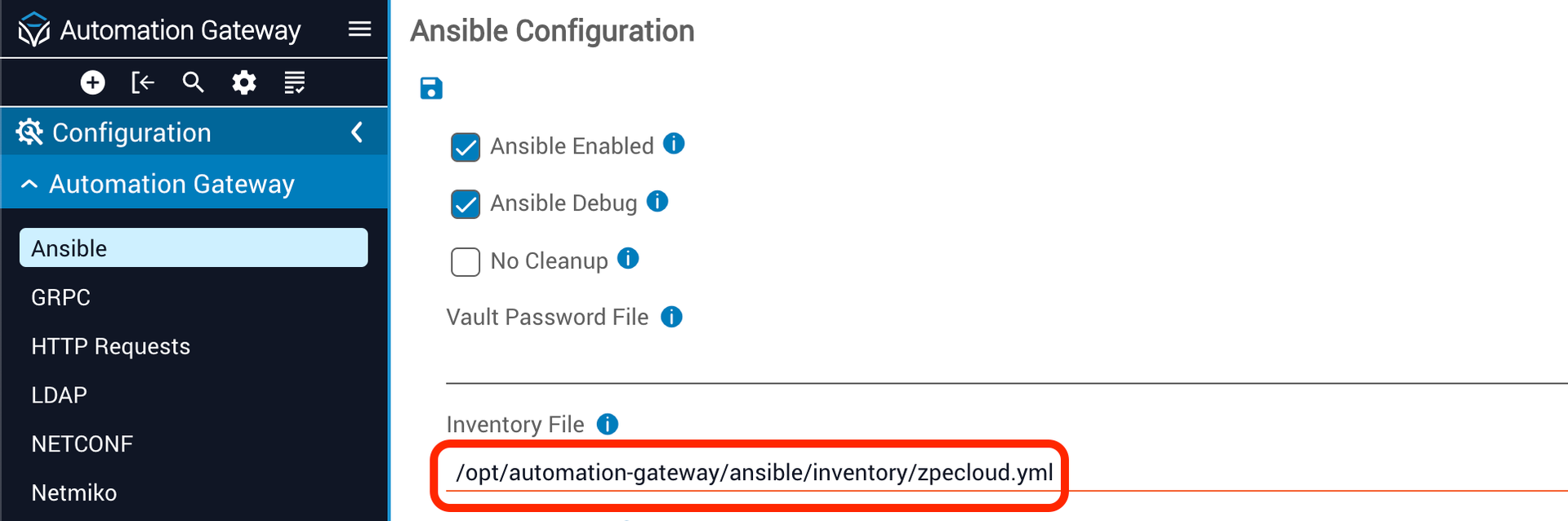Toggle the hamburger menu icon
This screenshot has width=1568, height=521.
click(x=359, y=30)
